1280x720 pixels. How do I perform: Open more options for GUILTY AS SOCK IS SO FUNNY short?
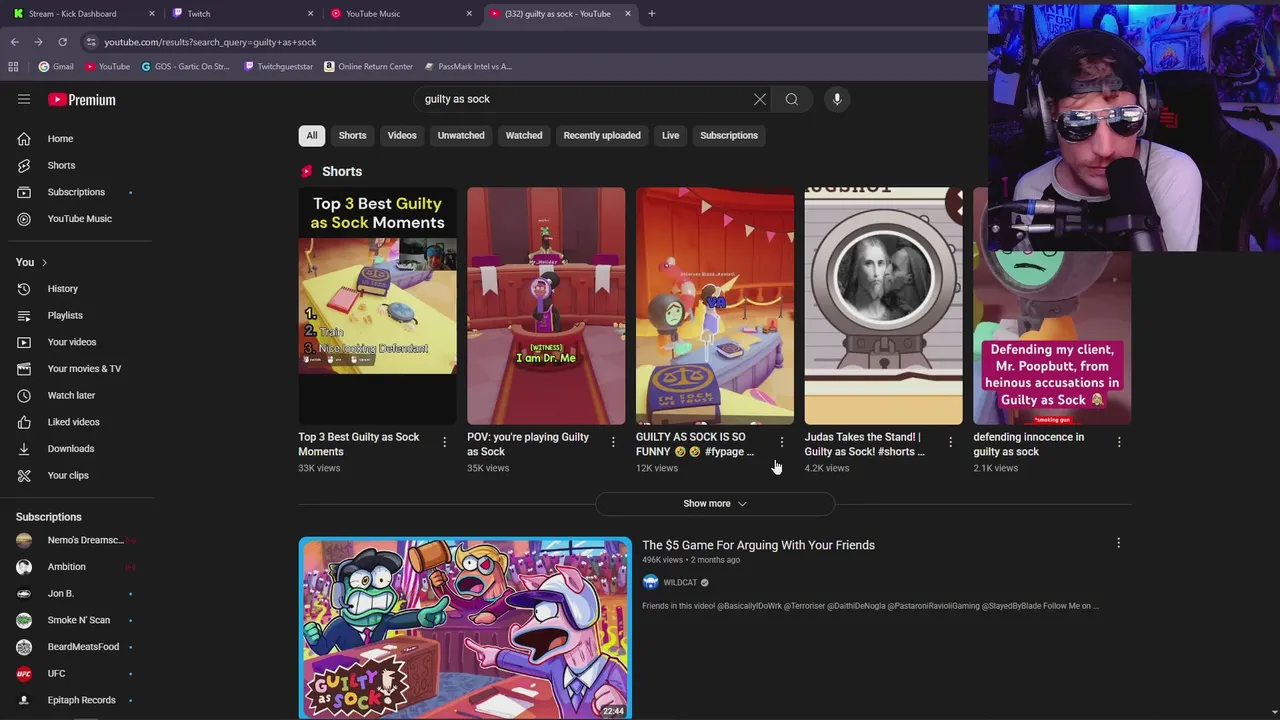782,442
